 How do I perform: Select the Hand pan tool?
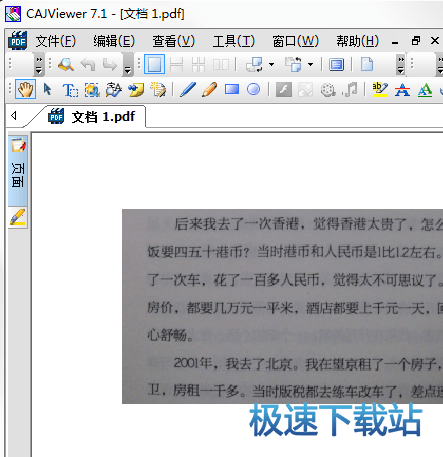pyautogui.click(x=25, y=89)
